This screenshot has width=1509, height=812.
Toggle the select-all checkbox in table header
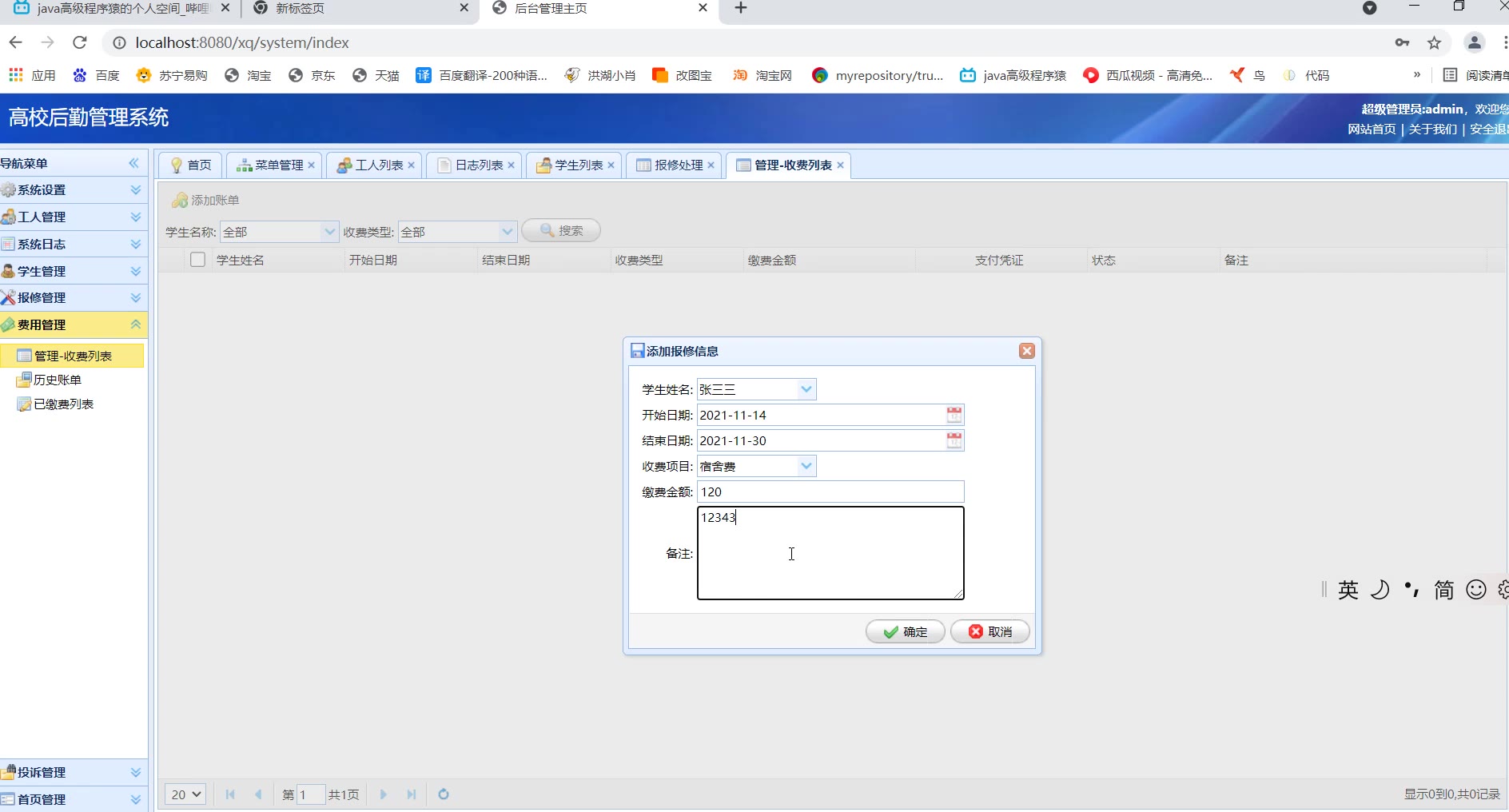pyautogui.click(x=197, y=260)
